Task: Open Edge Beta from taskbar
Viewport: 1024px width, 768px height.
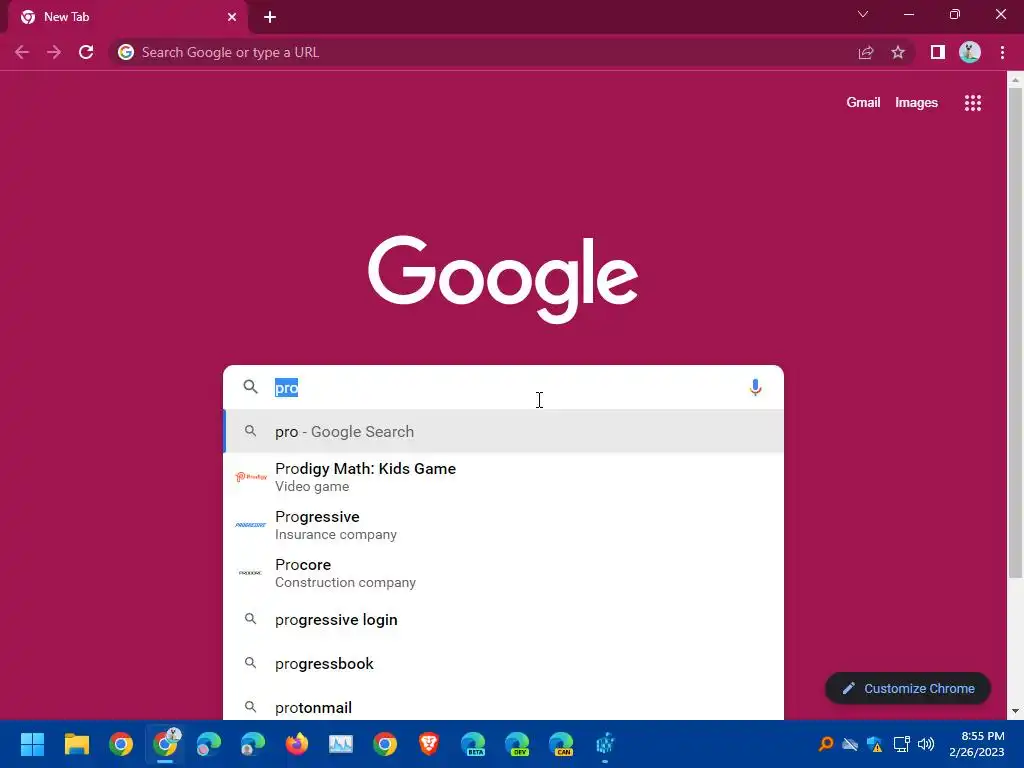Action: tap(473, 744)
